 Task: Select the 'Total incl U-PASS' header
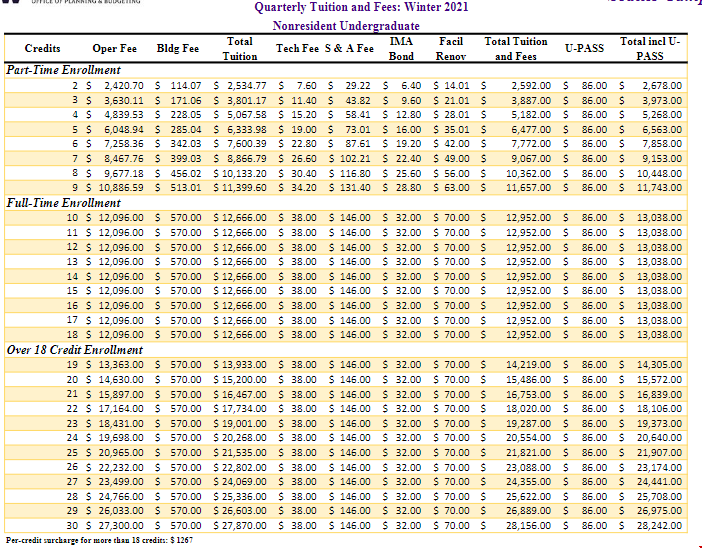tap(650, 49)
